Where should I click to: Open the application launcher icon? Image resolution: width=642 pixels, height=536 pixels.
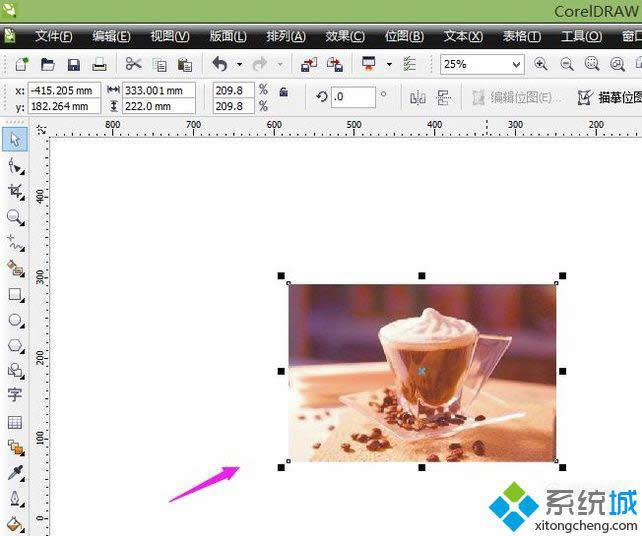(368, 64)
